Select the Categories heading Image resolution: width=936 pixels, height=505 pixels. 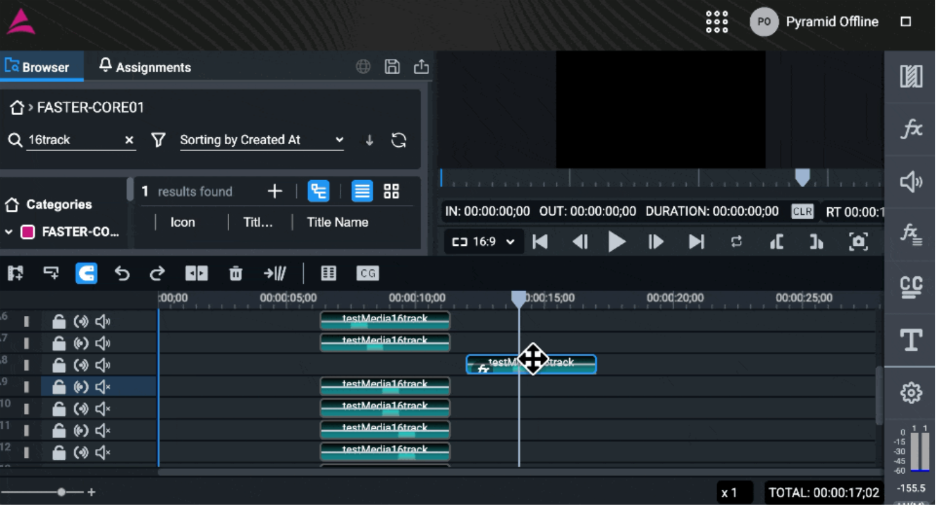59,205
